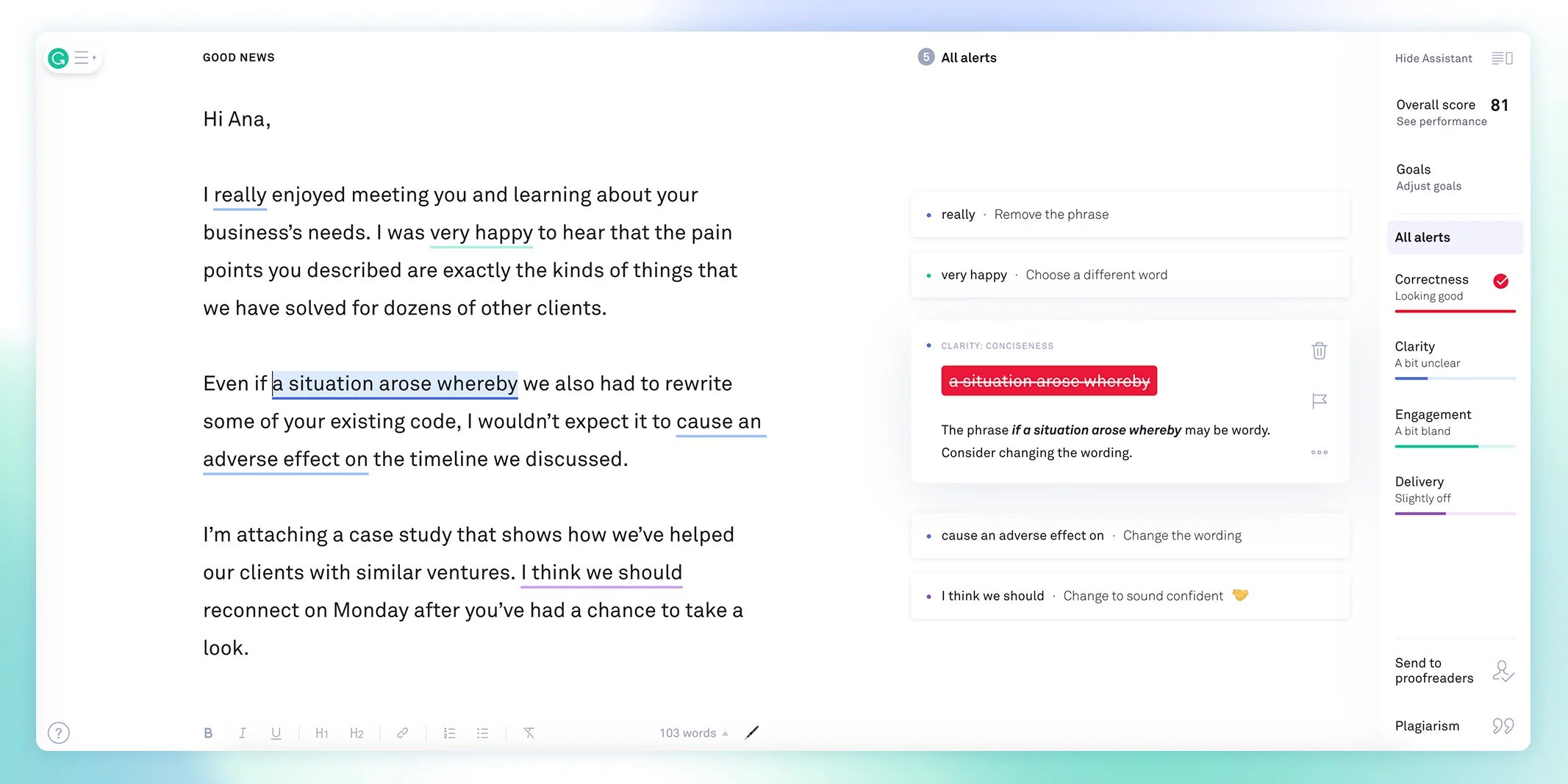Open See performance report
The height and width of the screenshot is (784, 1568).
point(1441,121)
